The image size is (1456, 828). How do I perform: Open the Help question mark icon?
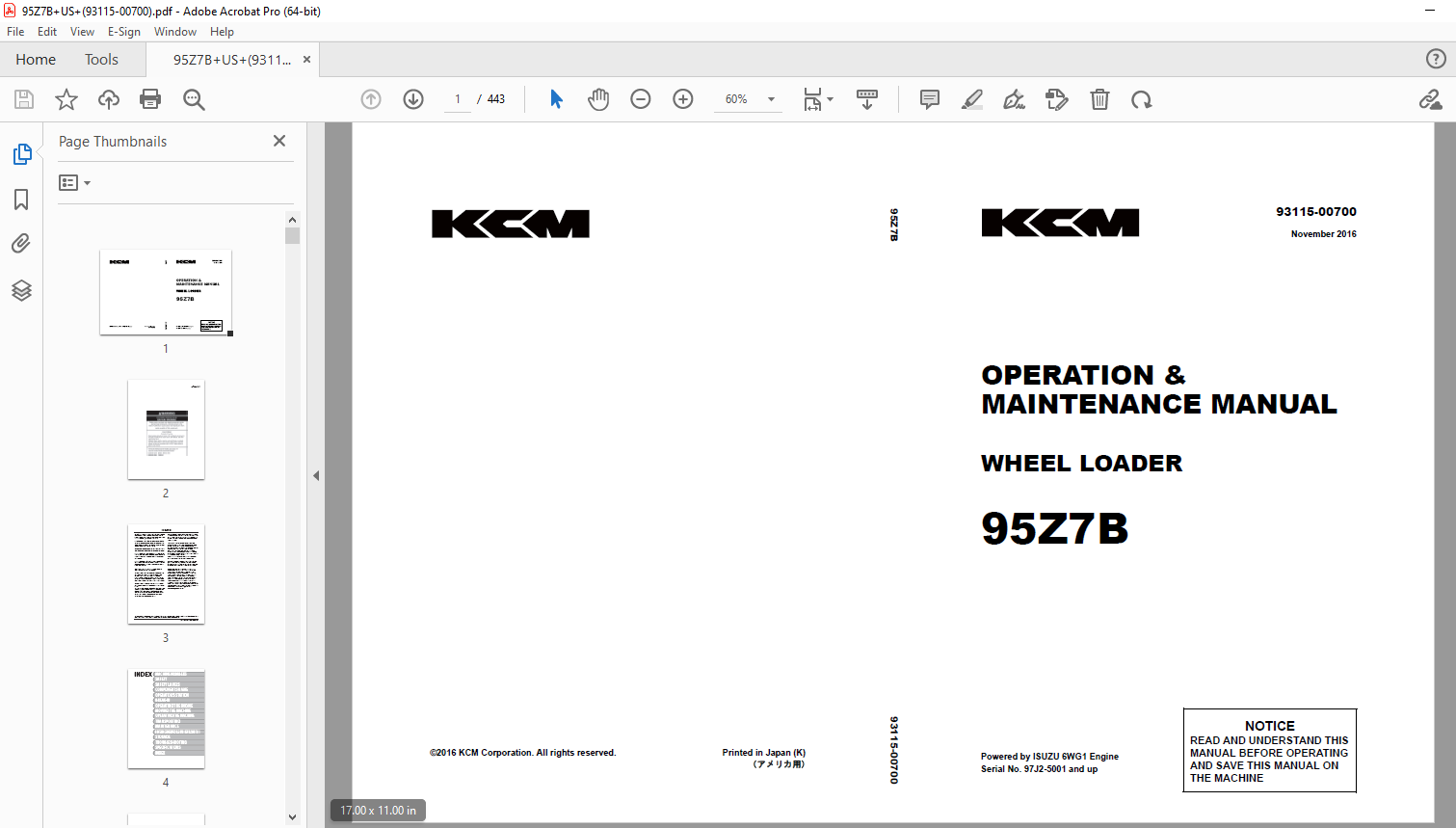tap(1436, 59)
